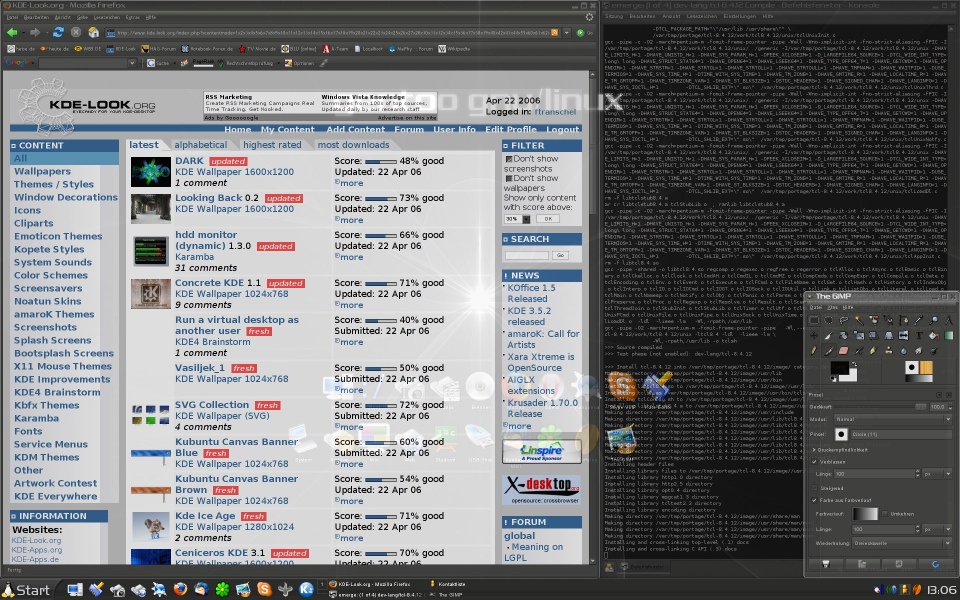Select the Bucket Fill tool in GIMP

(x=934, y=336)
